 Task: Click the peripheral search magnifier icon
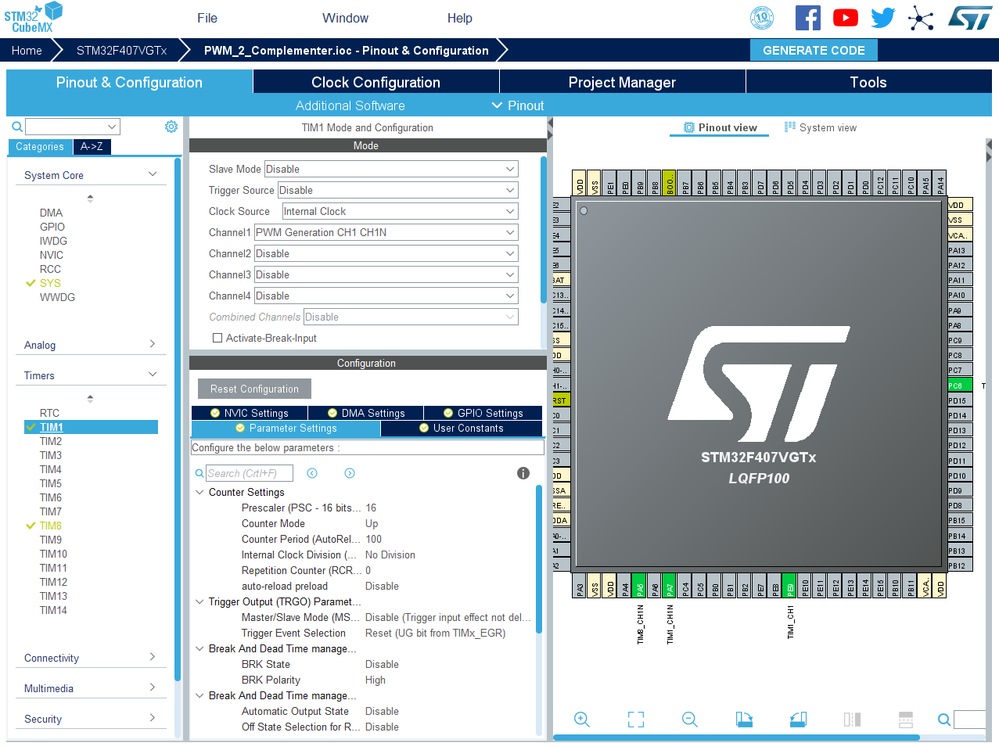pos(17,127)
